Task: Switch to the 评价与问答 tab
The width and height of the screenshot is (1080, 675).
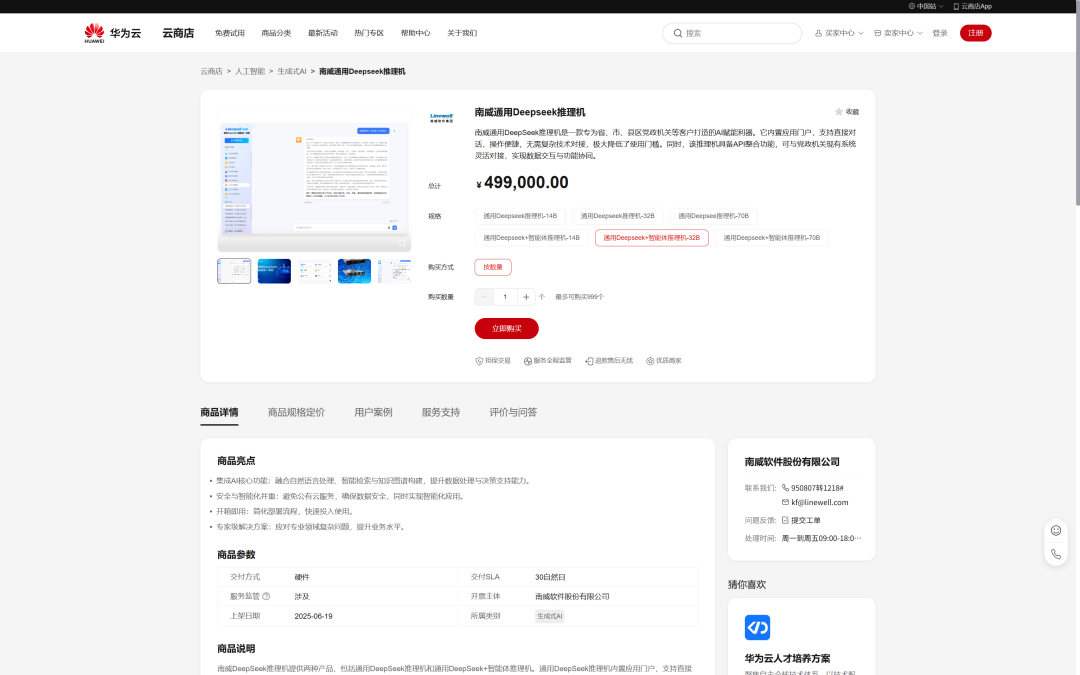Action: 513,413
